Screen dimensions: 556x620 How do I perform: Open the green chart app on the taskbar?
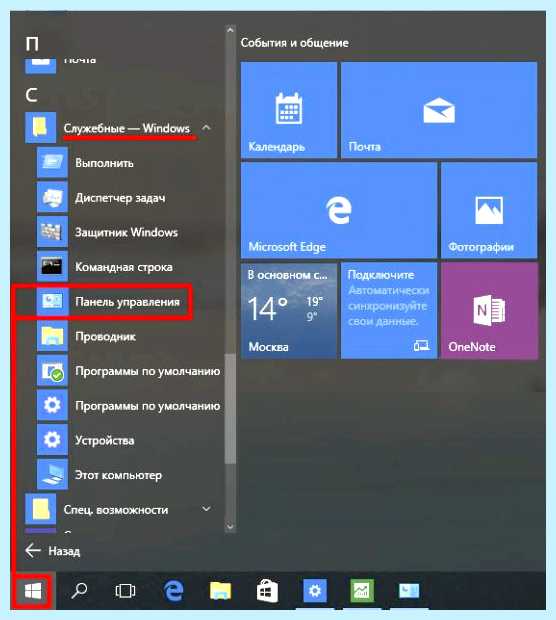click(362, 591)
